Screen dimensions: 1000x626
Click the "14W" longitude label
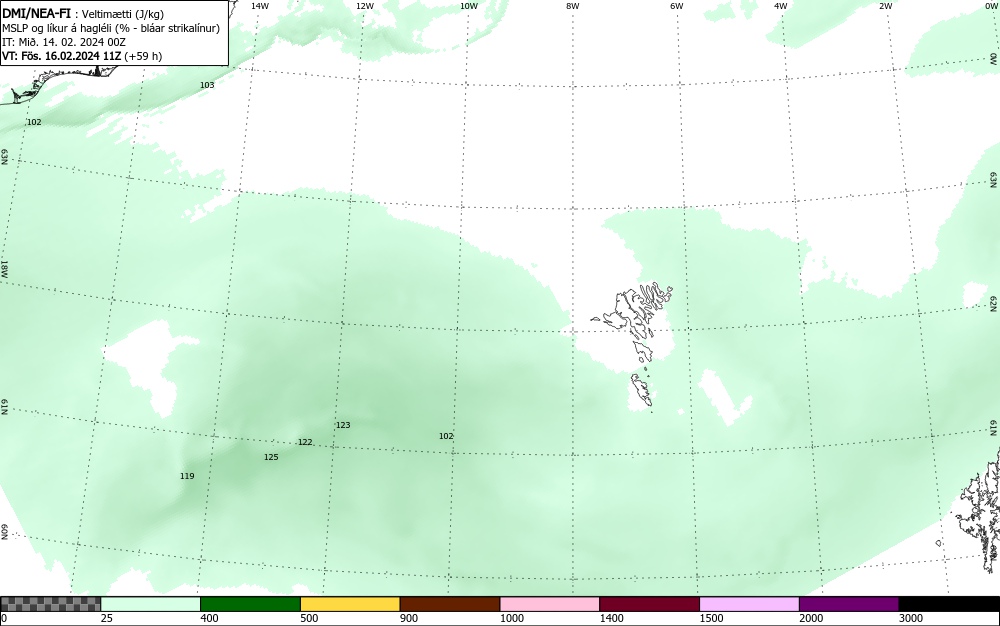[260, 6]
